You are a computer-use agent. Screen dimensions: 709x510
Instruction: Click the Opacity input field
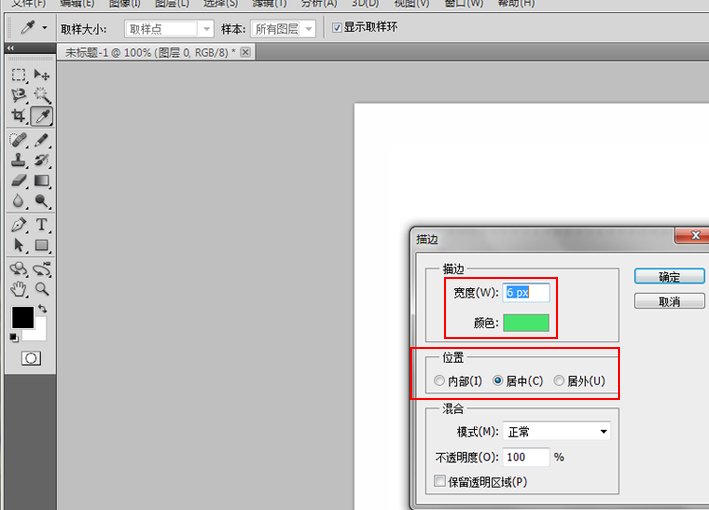(526, 457)
